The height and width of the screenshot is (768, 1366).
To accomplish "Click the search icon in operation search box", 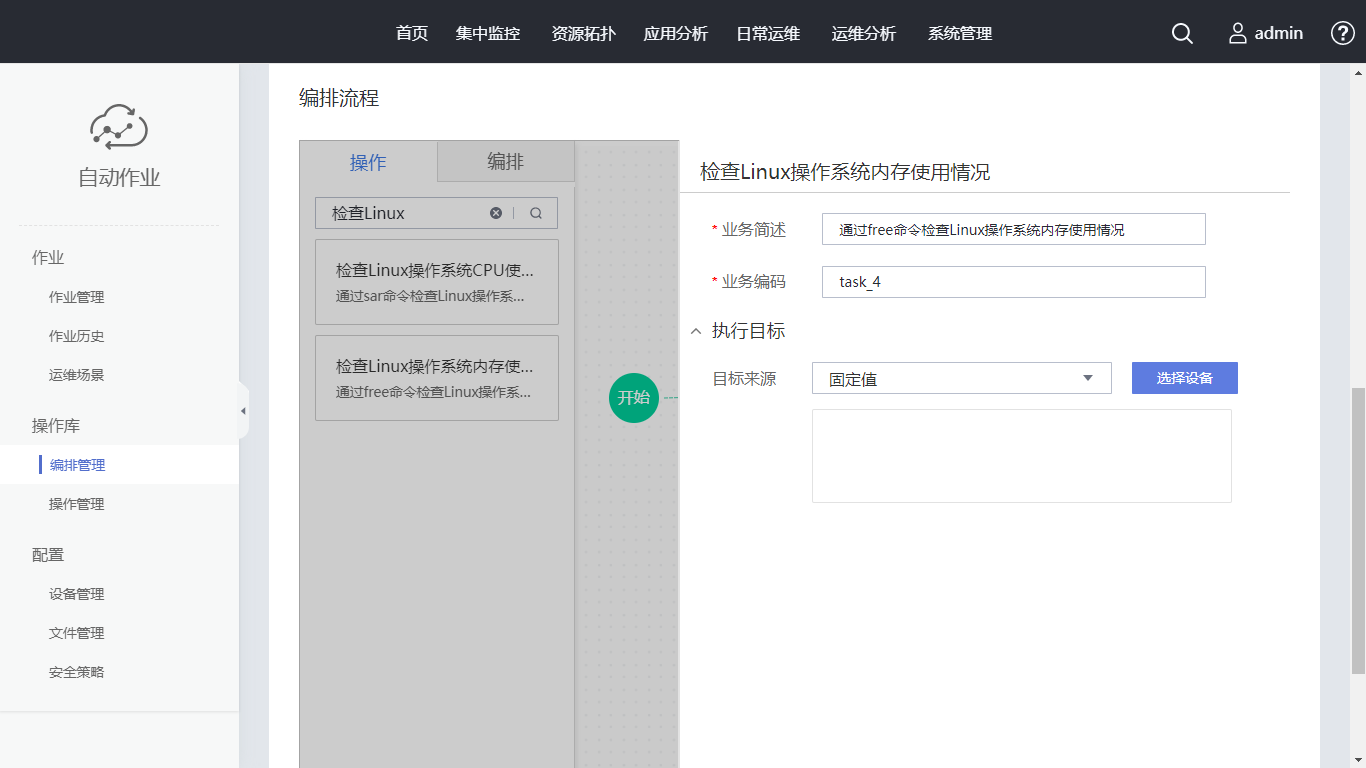I will [x=536, y=213].
